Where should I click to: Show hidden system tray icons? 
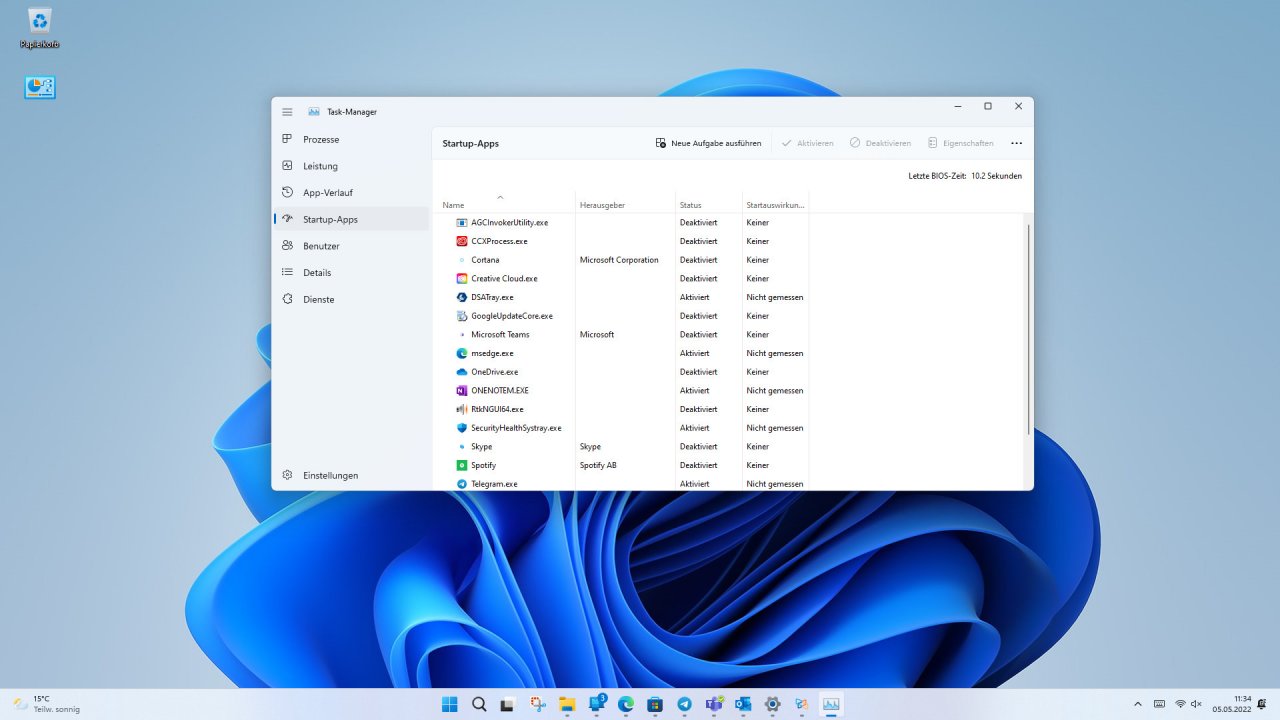point(1138,704)
